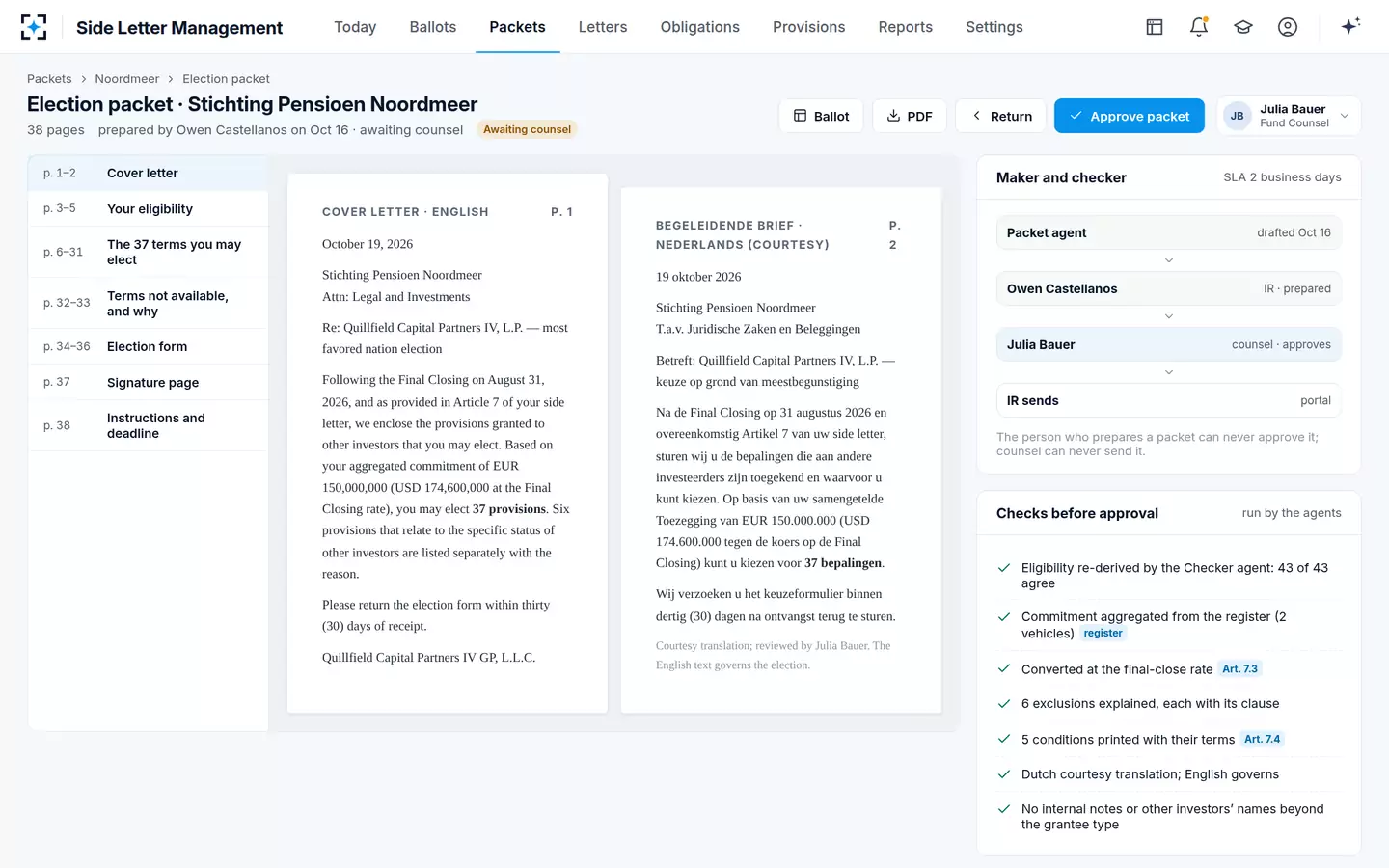Open Terms not available section
The width and height of the screenshot is (1389, 868).
tap(148, 304)
